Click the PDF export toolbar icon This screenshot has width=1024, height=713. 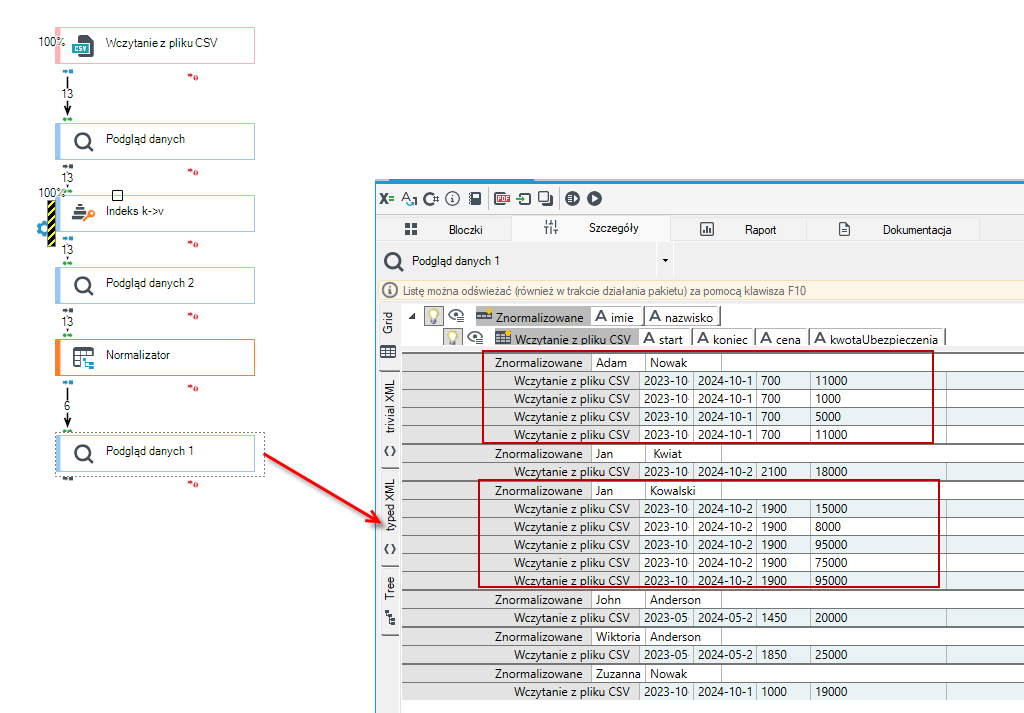pyautogui.click(x=502, y=198)
